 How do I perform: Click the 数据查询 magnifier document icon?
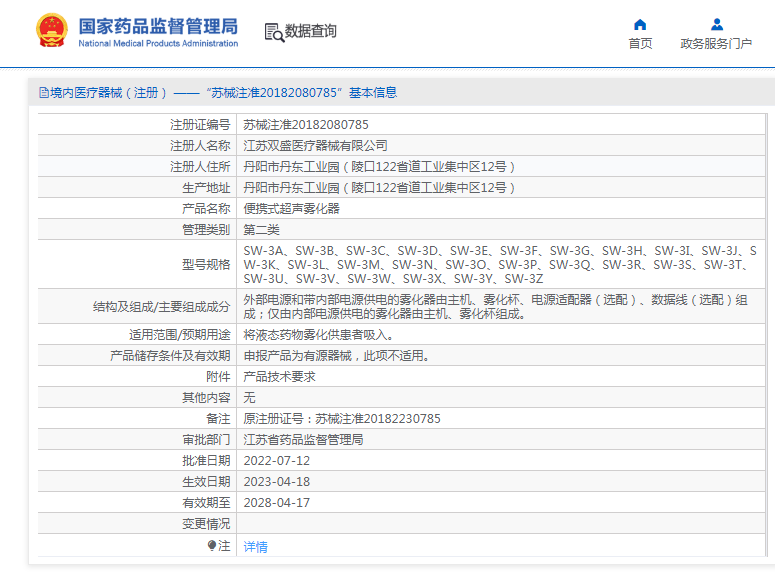(x=273, y=32)
